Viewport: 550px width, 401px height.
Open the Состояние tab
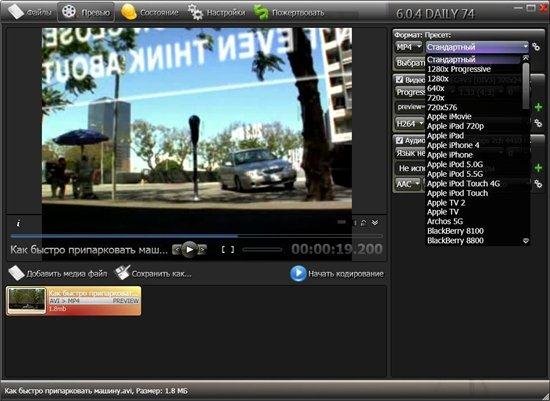point(150,12)
